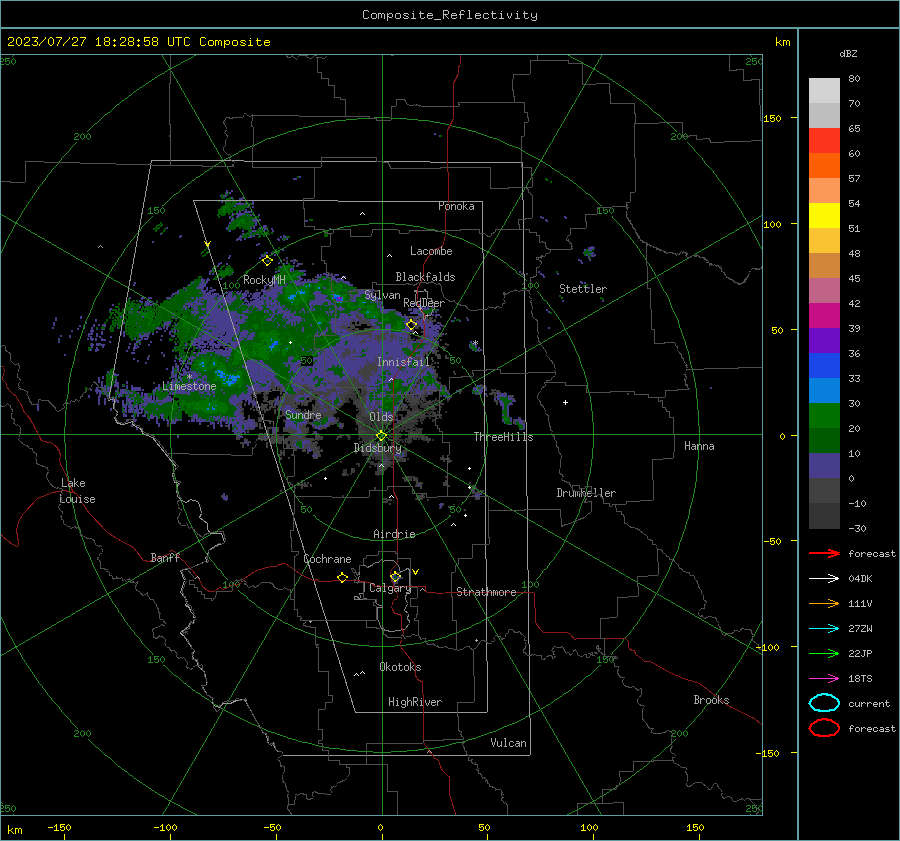900x841 pixels.
Task: Select the Didsbury town label
Action: click(377, 448)
